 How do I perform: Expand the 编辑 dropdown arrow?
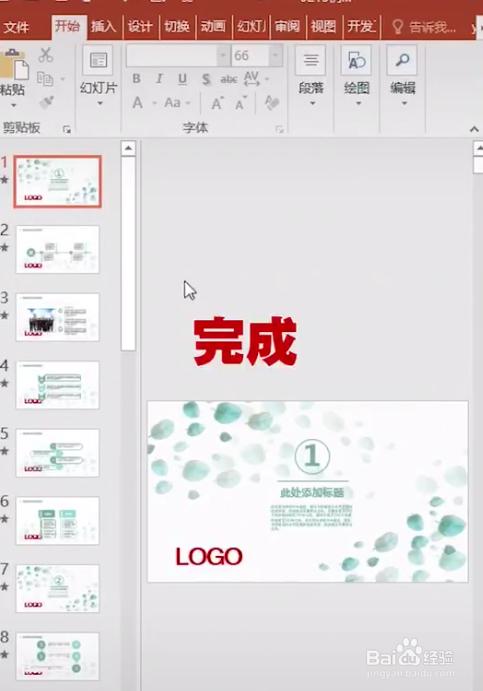[x=404, y=104]
